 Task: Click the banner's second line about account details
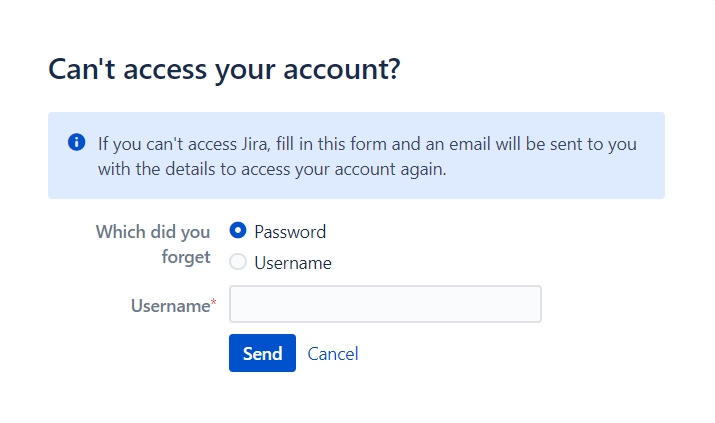(272, 169)
